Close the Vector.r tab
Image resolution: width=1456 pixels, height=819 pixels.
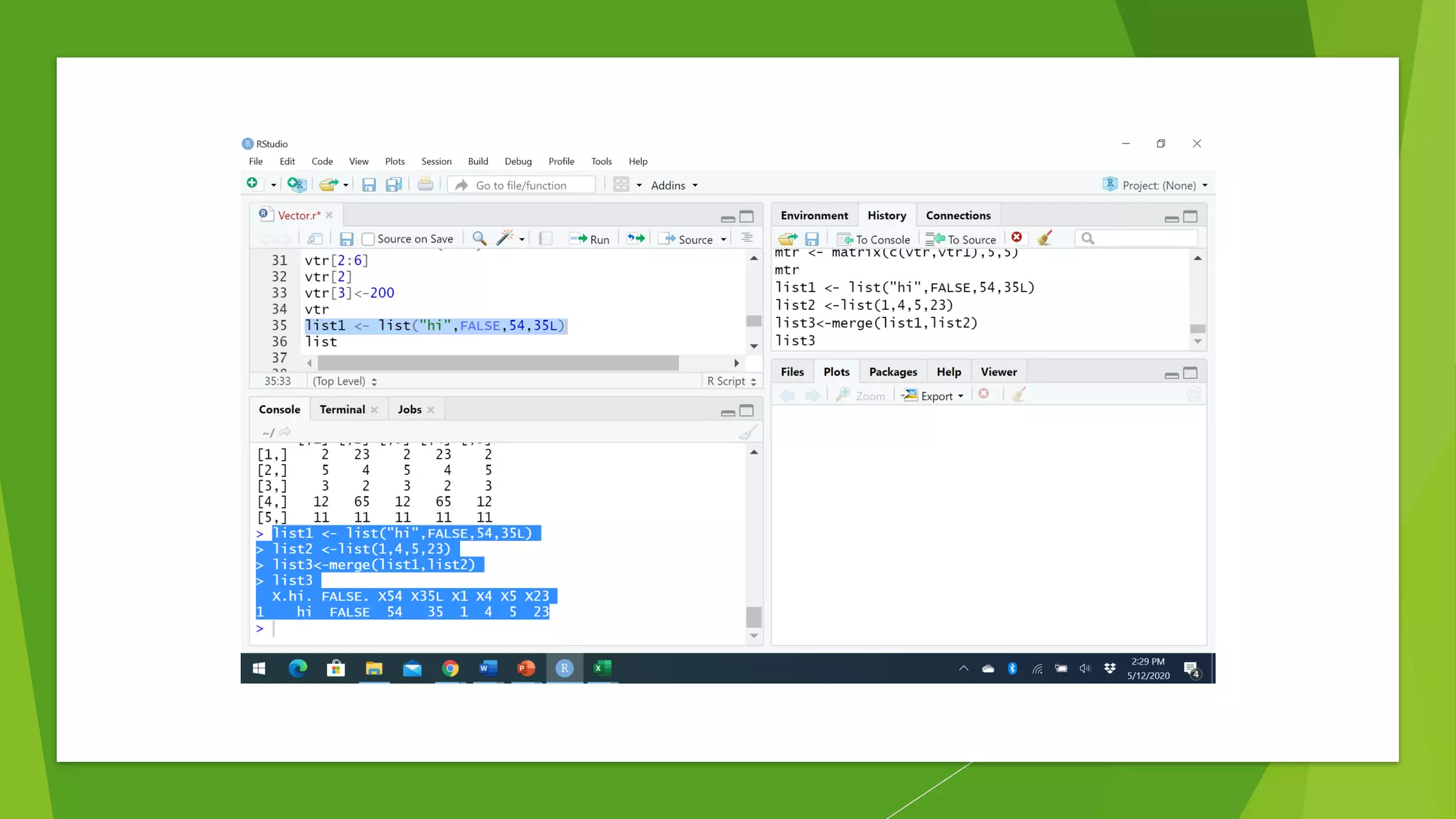(329, 215)
